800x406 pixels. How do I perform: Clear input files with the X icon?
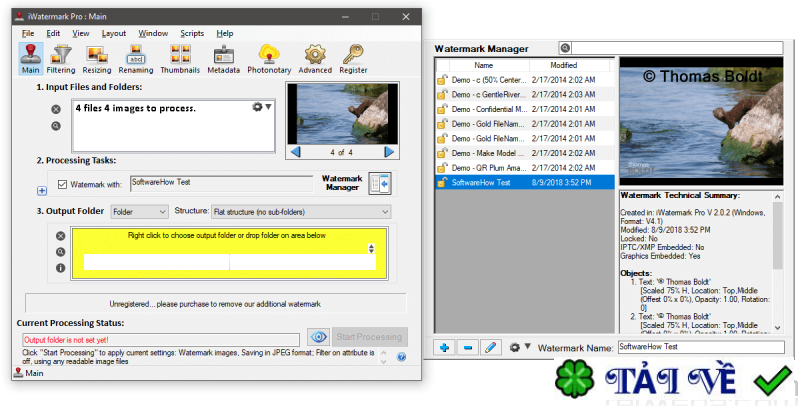[x=56, y=109]
